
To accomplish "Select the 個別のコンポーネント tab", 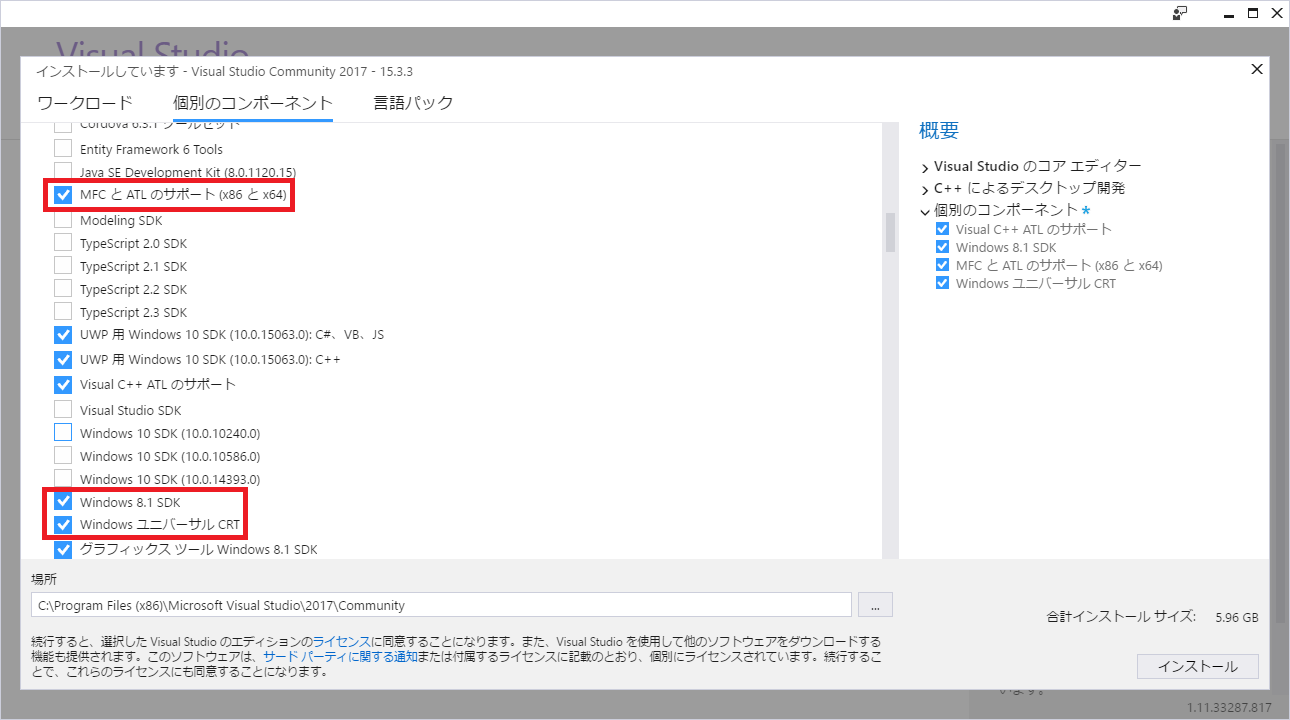I will click(253, 103).
